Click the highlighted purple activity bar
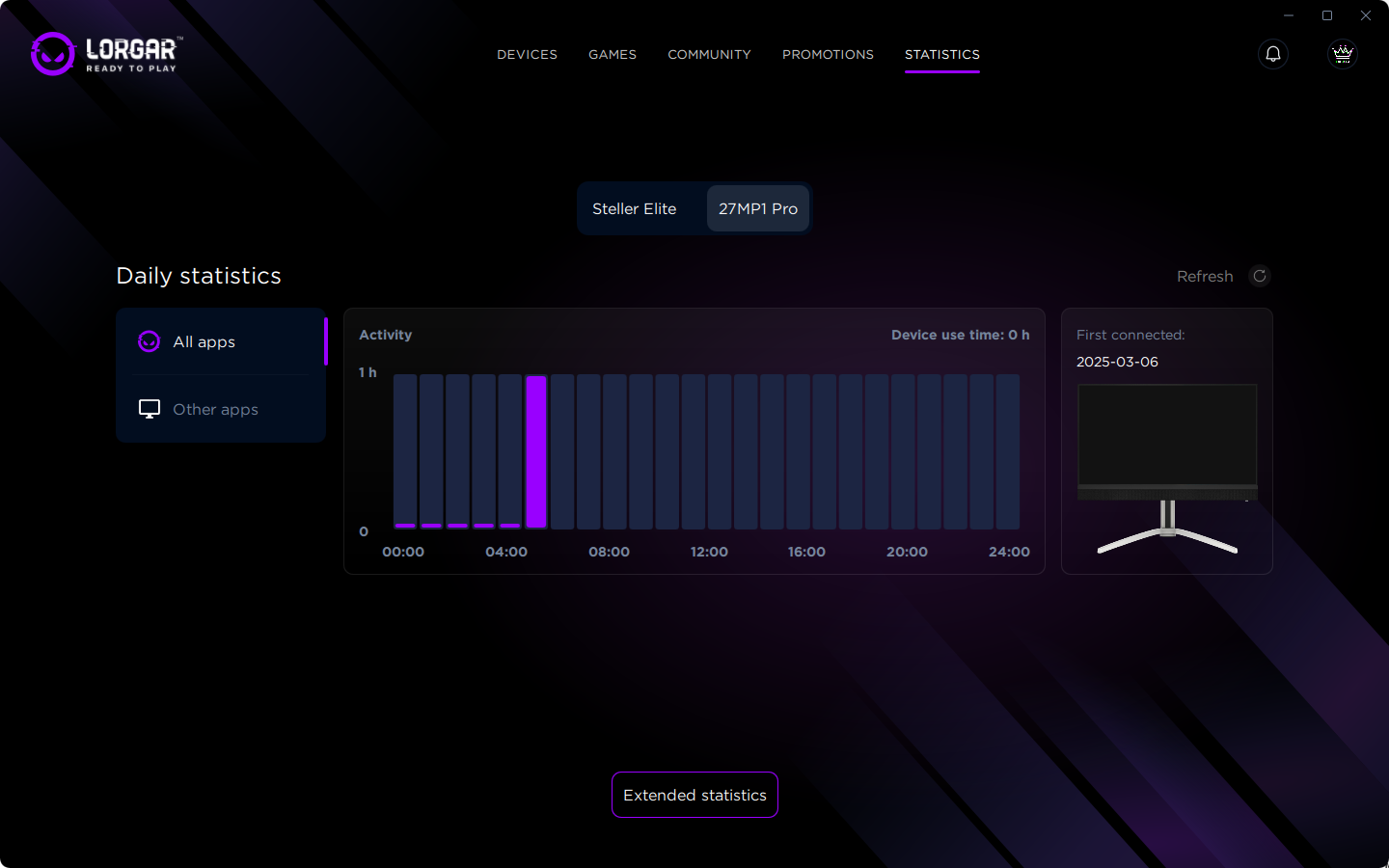Viewport: 1389px width, 868px height. pos(536,451)
